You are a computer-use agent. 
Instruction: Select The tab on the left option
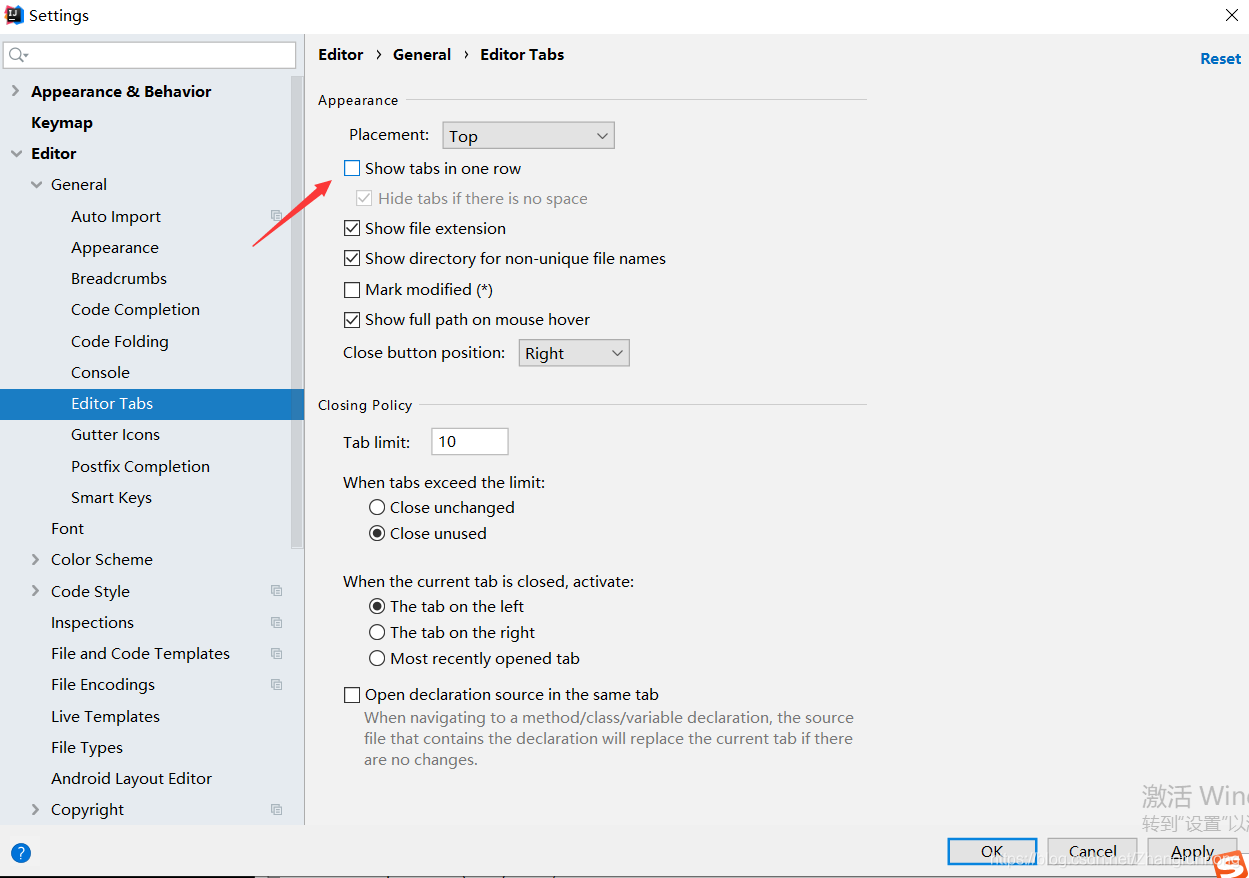coord(377,606)
